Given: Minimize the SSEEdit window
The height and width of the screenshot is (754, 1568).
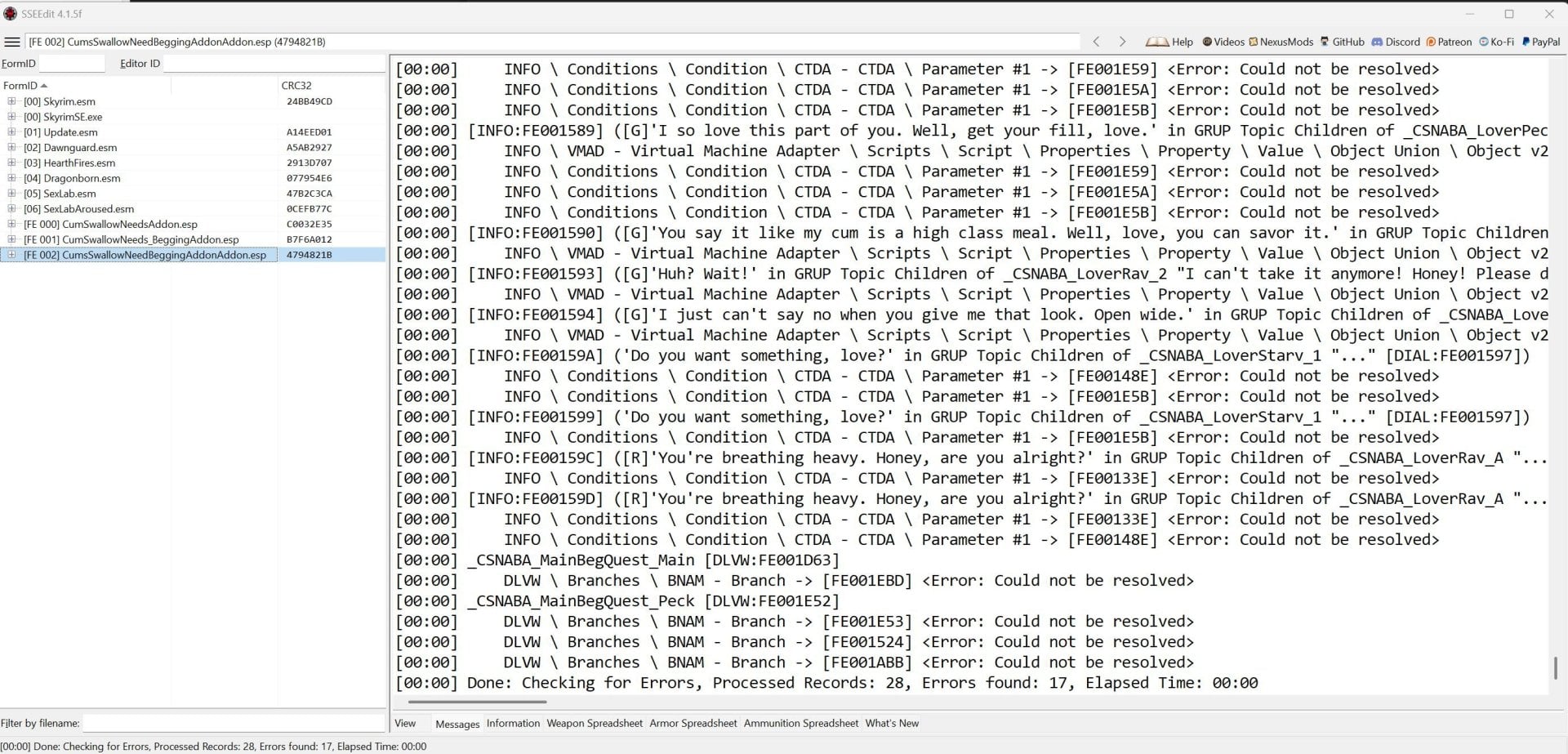Looking at the screenshot, I should 1470,14.
